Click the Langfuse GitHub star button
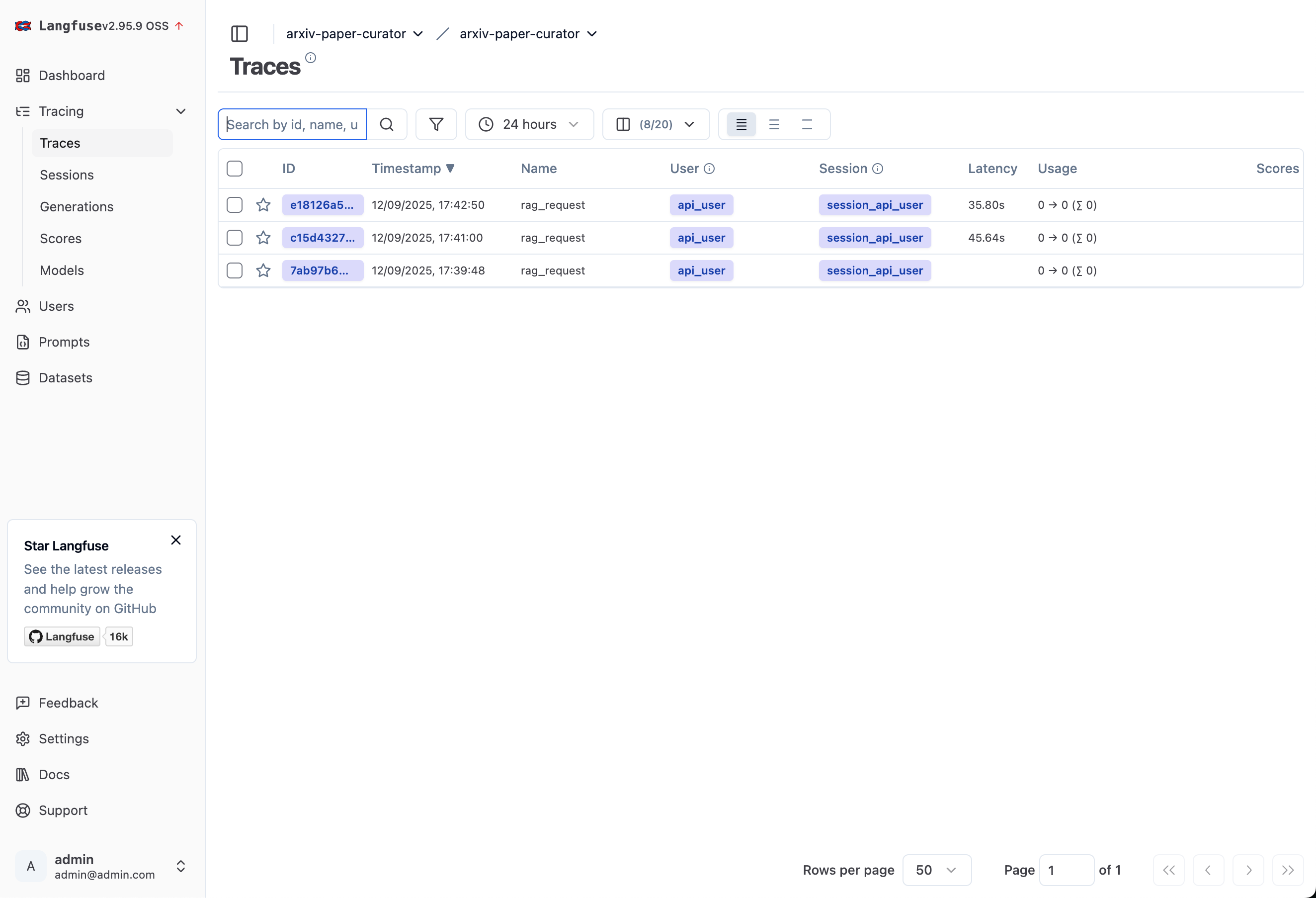Viewport: 1316px width, 898px height. (x=62, y=637)
